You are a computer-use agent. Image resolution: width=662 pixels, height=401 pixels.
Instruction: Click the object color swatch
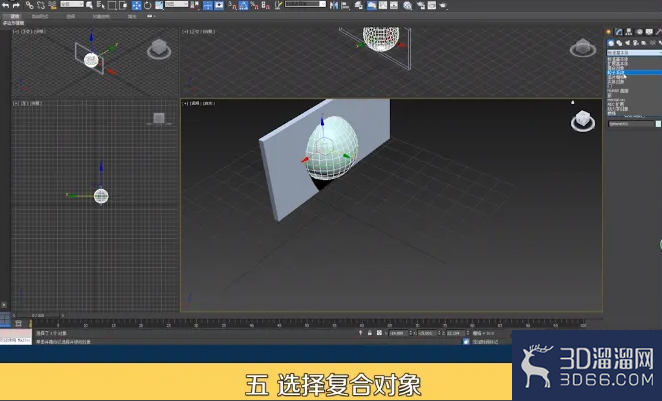pyautogui.click(x=658, y=124)
